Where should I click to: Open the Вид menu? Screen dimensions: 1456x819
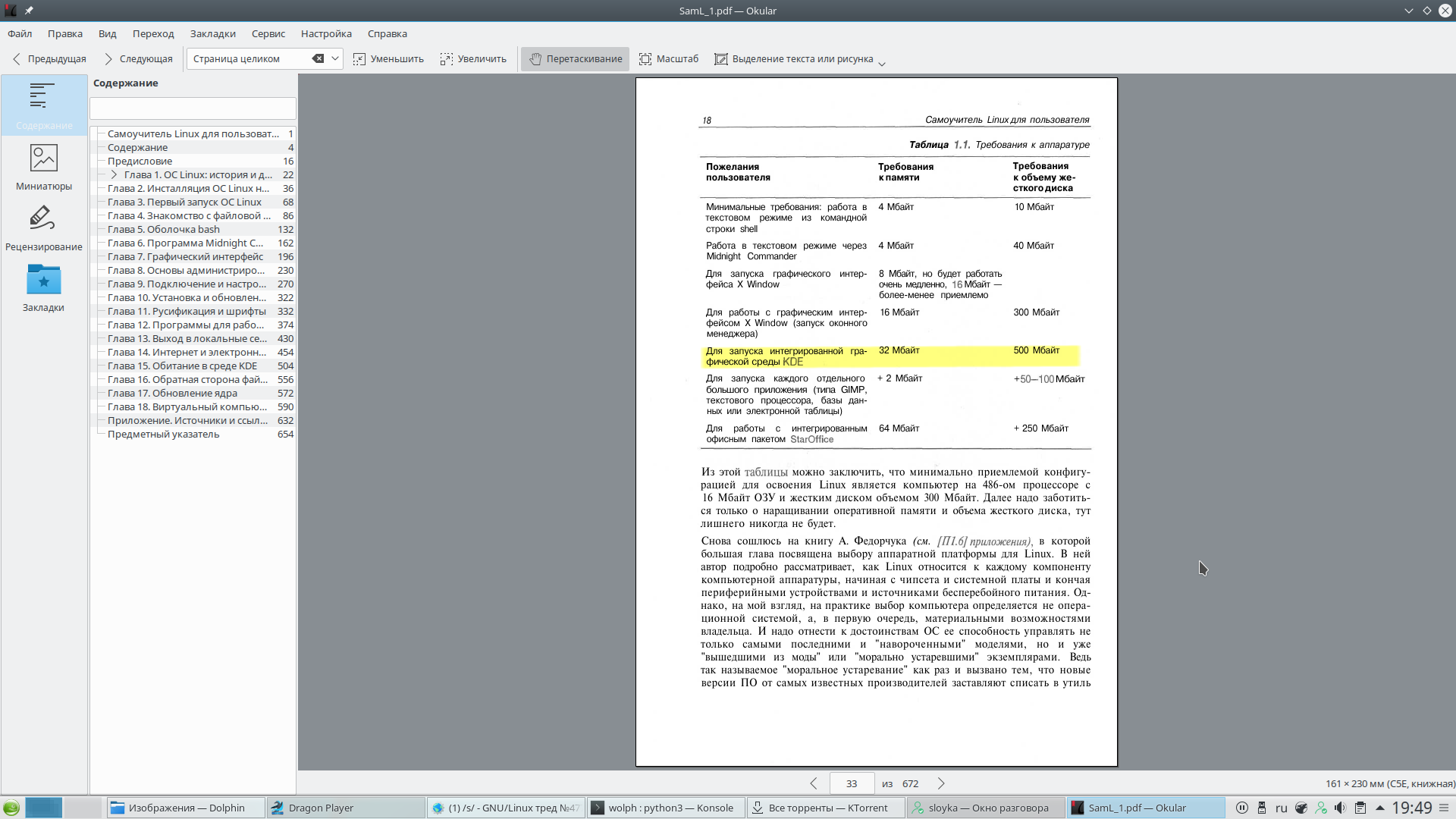(x=108, y=33)
